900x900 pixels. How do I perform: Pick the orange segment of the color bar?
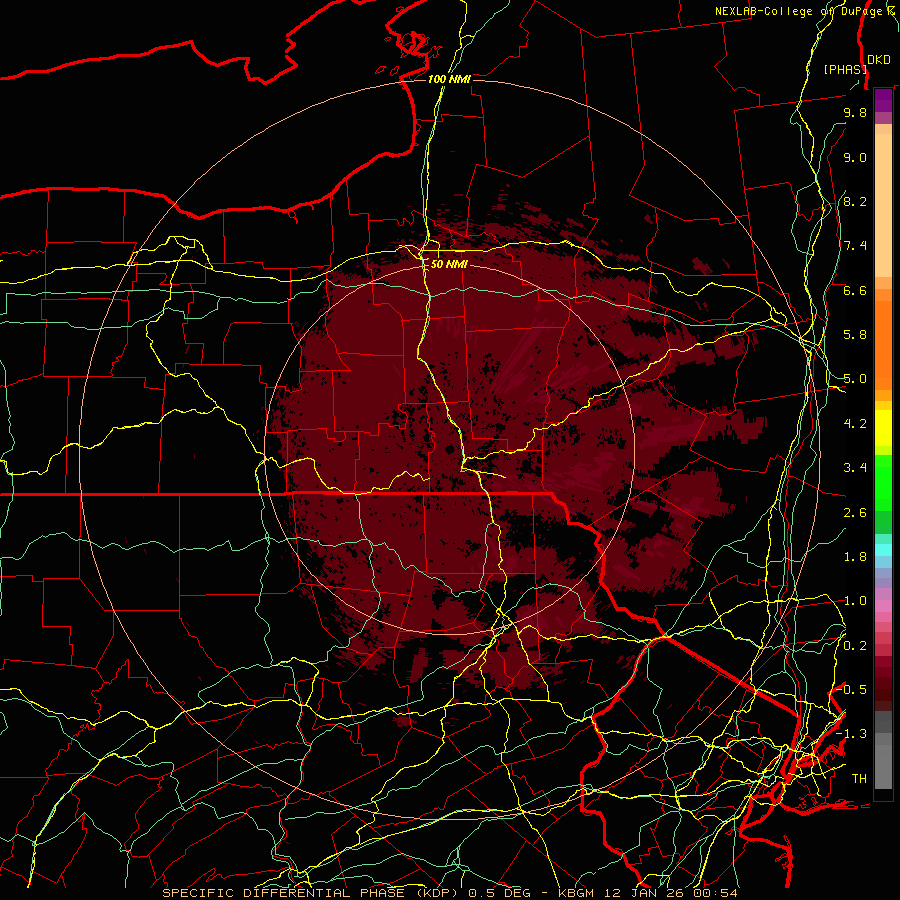pos(883,345)
